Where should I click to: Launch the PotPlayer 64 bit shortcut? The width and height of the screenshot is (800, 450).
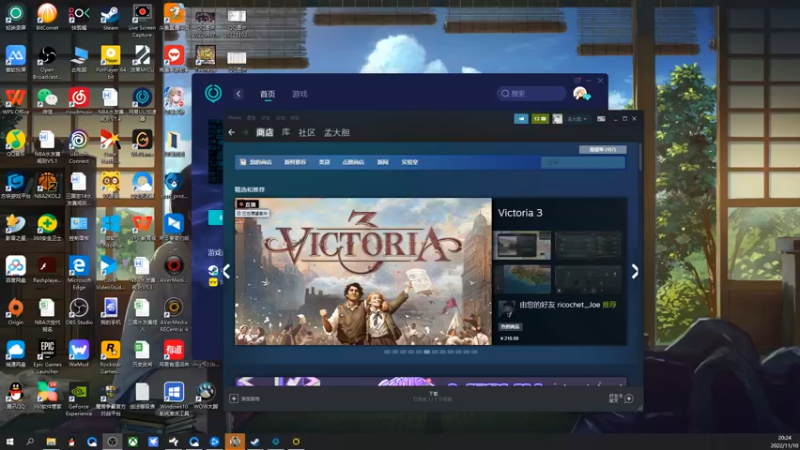[x=110, y=62]
